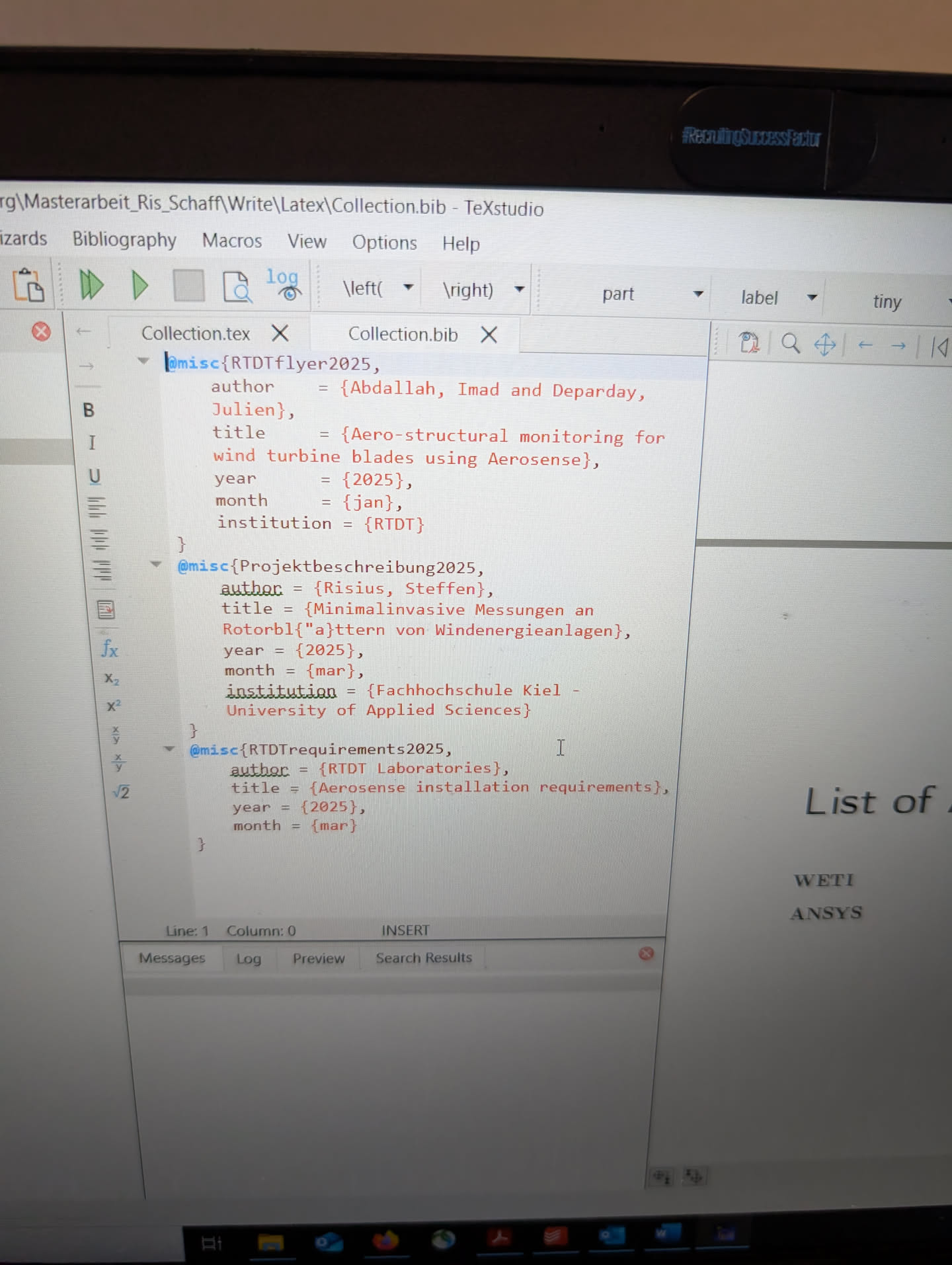Close the Collection.bib tab
Image resolution: width=952 pixels, height=1265 pixels.
pyautogui.click(x=489, y=335)
